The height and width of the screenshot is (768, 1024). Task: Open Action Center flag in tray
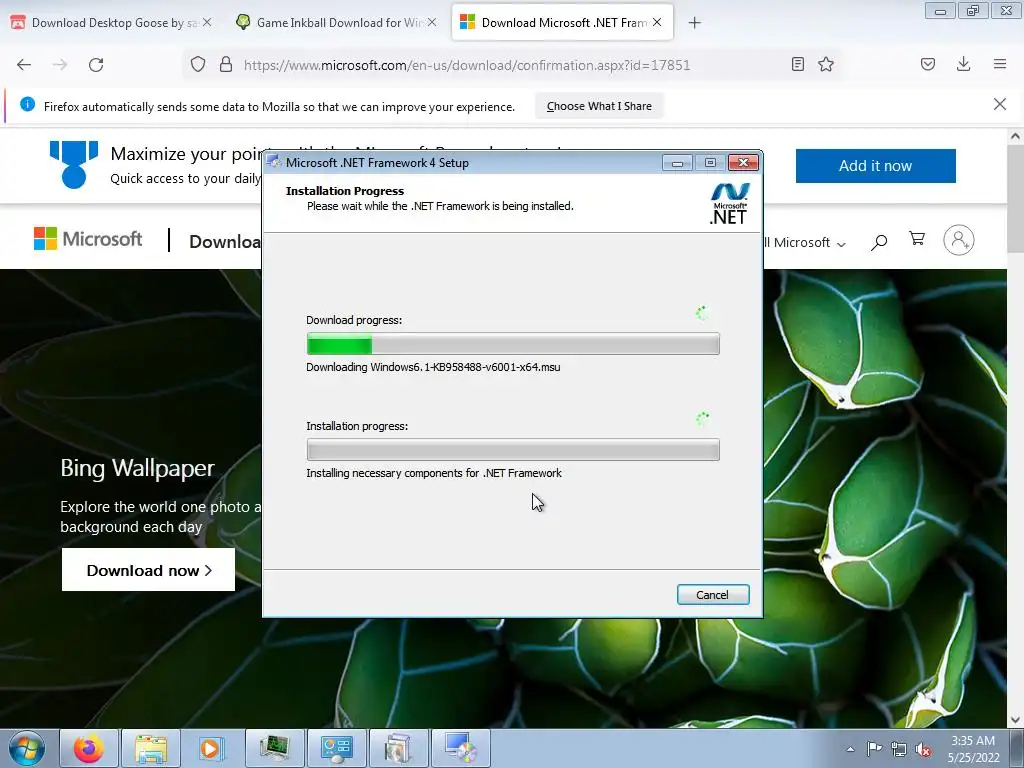tap(874, 749)
